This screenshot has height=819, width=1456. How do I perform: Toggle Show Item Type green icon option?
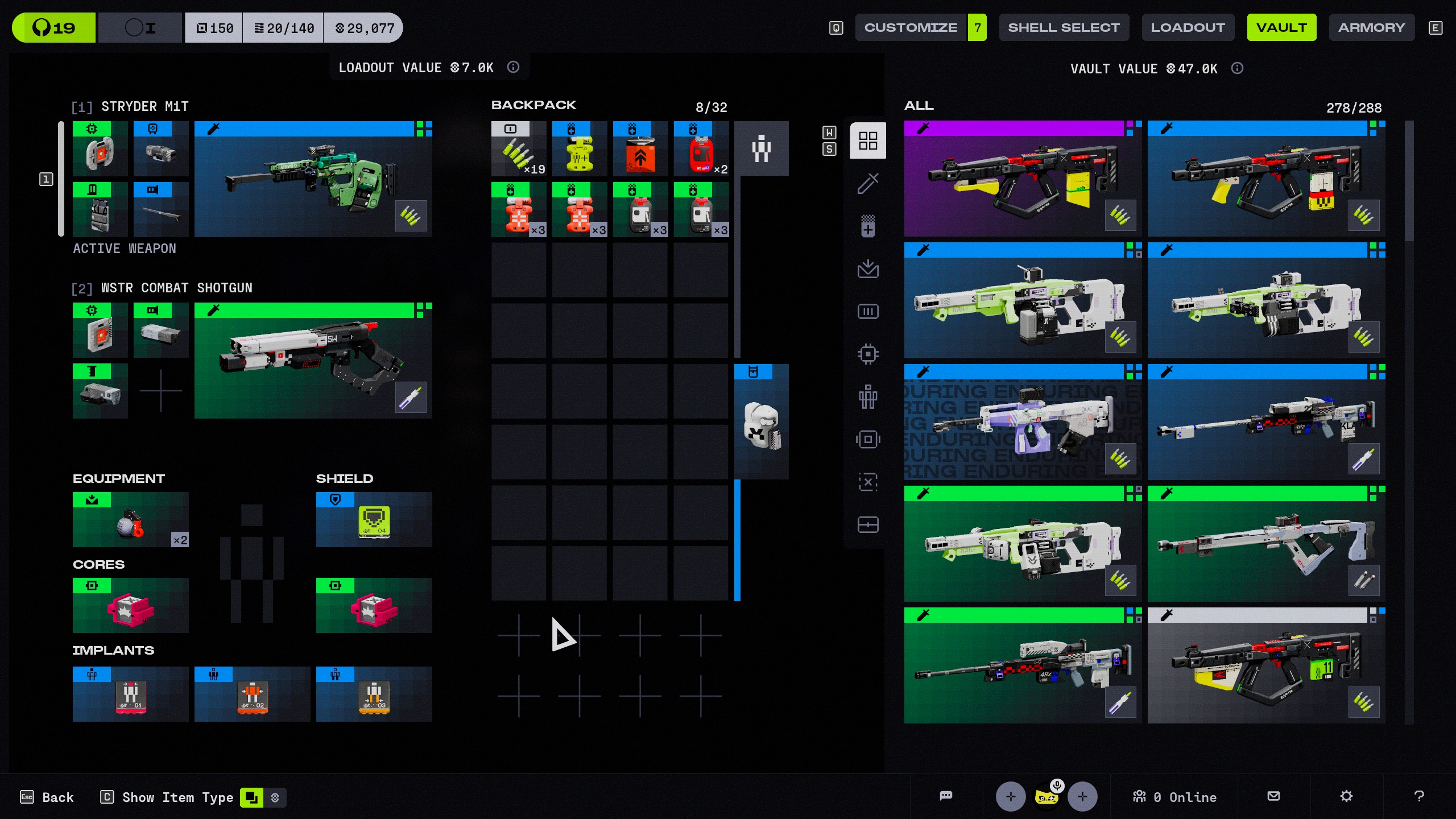click(x=251, y=797)
